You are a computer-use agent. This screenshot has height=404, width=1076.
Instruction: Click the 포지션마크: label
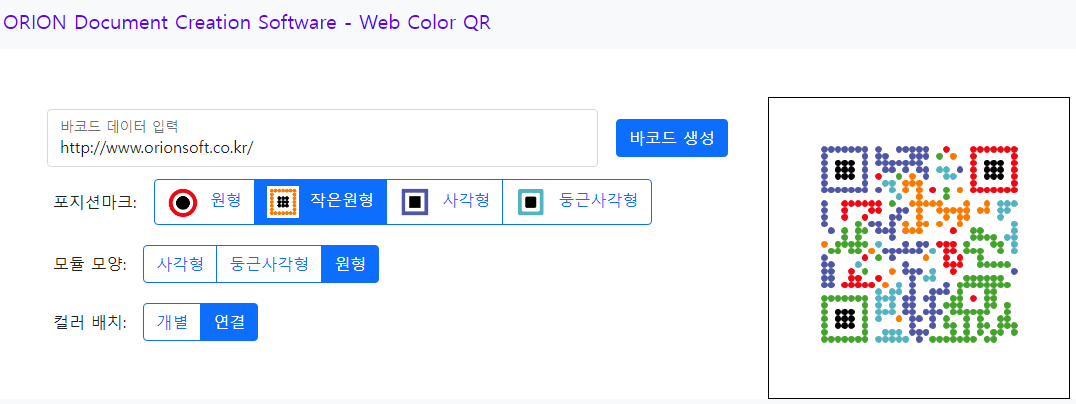[x=95, y=202]
